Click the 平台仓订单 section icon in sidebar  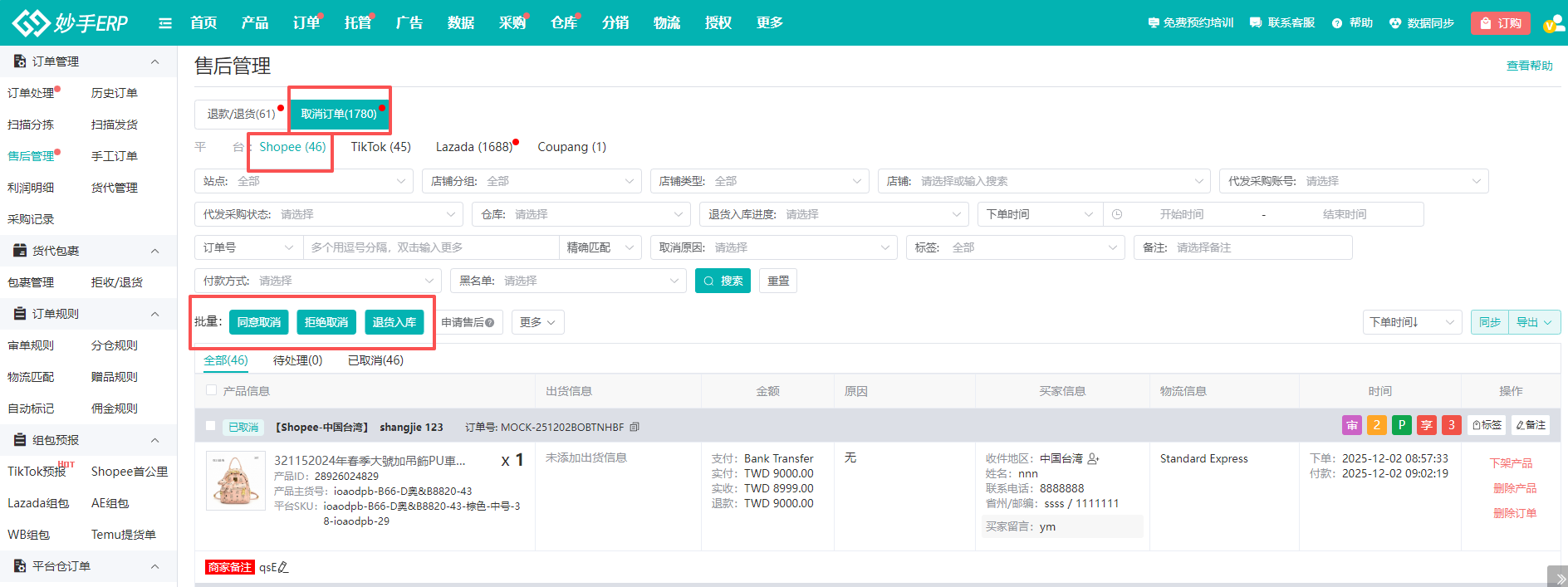(20, 566)
